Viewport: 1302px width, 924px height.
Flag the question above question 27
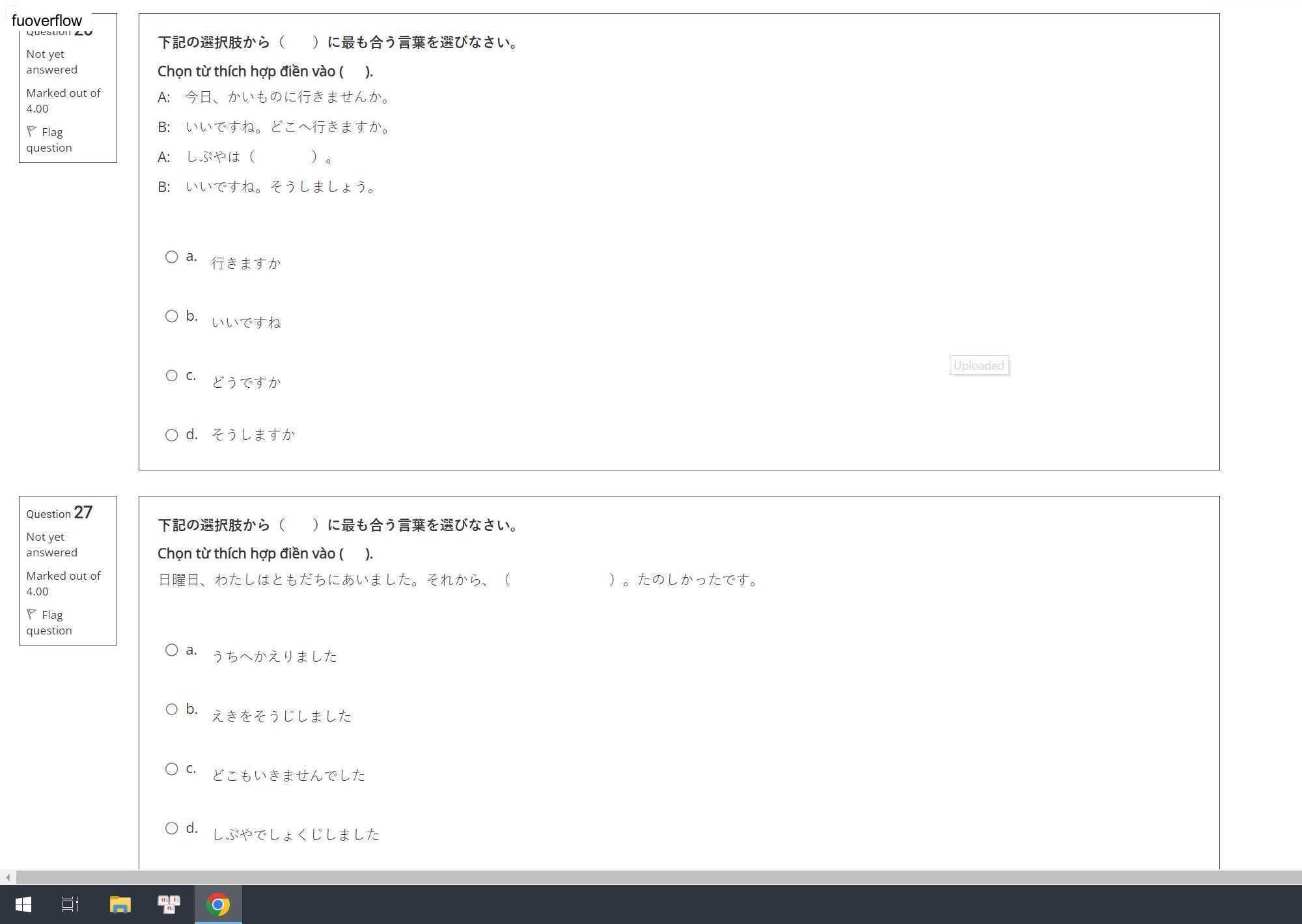point(49,140)
